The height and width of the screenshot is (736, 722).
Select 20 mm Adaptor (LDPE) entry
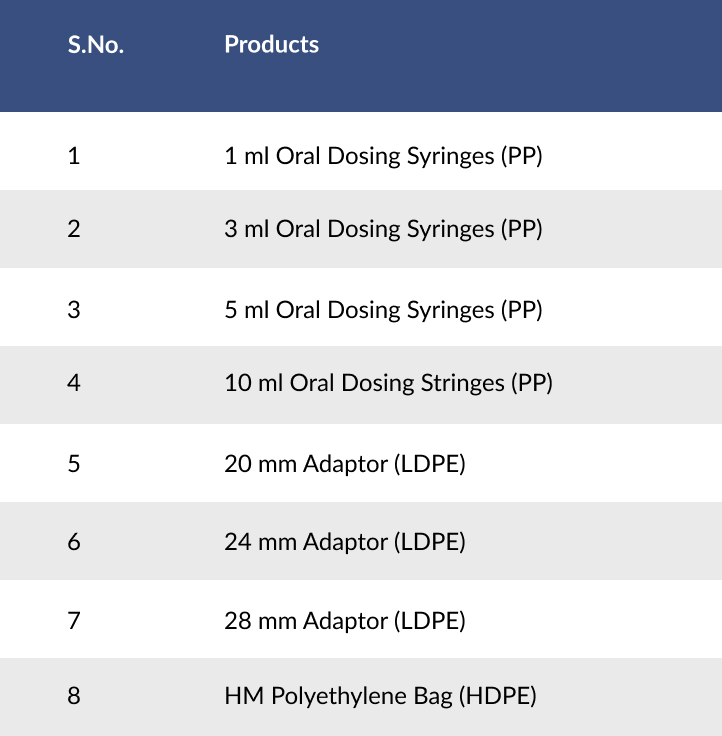[345, 464]
